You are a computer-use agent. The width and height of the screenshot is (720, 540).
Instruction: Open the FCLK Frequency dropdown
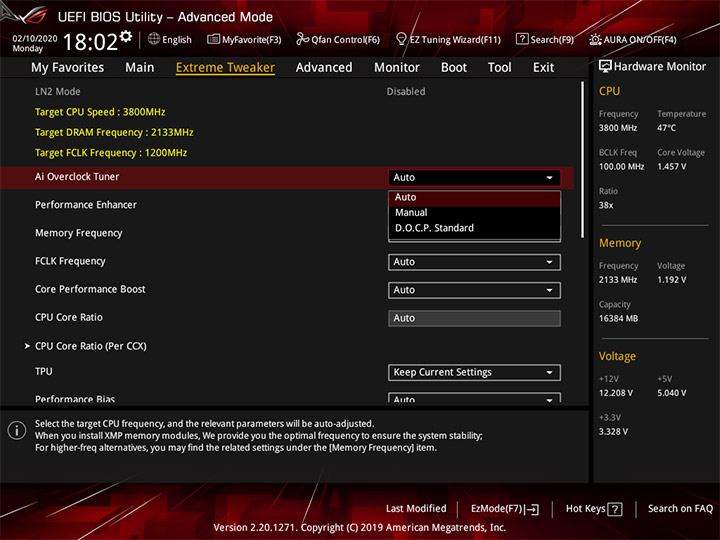pos(474,262)
